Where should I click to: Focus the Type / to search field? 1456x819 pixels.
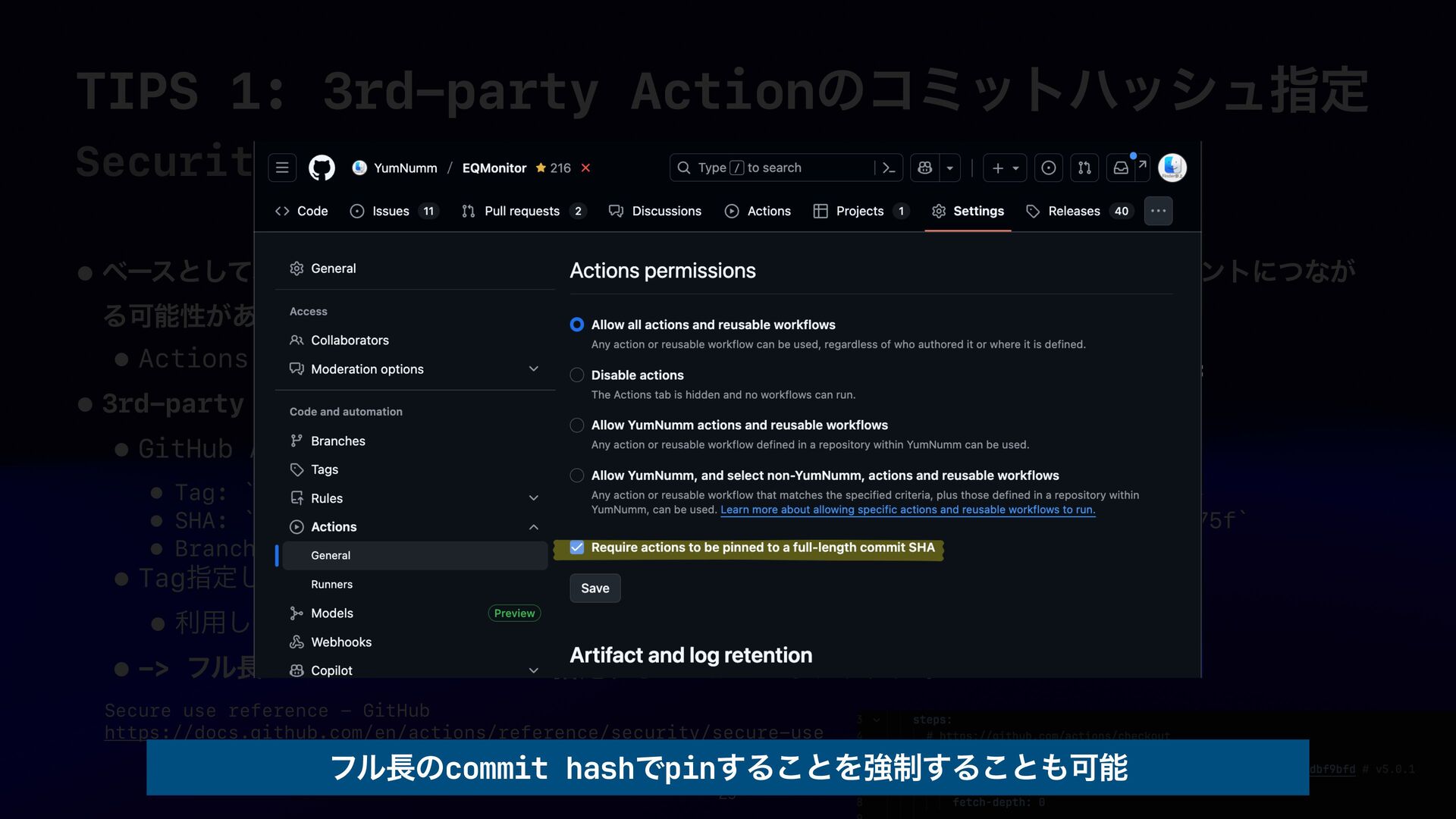pyautogui.click(x=772, y=168)
